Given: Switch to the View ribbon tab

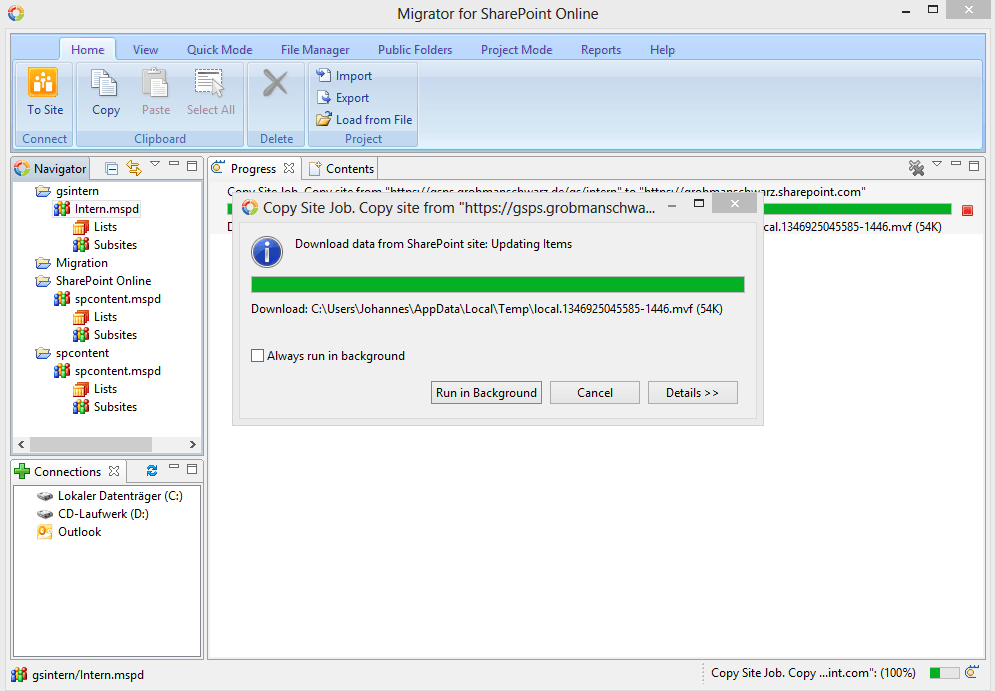Looking at the screenshot, I should pos(145,49).
